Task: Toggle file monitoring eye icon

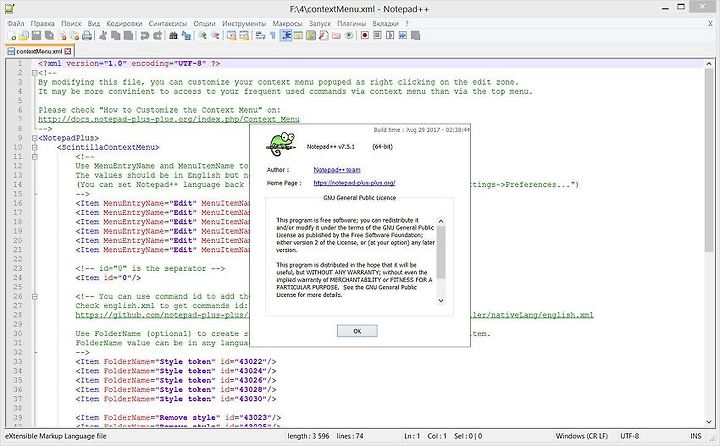Action: pos(349,35)
